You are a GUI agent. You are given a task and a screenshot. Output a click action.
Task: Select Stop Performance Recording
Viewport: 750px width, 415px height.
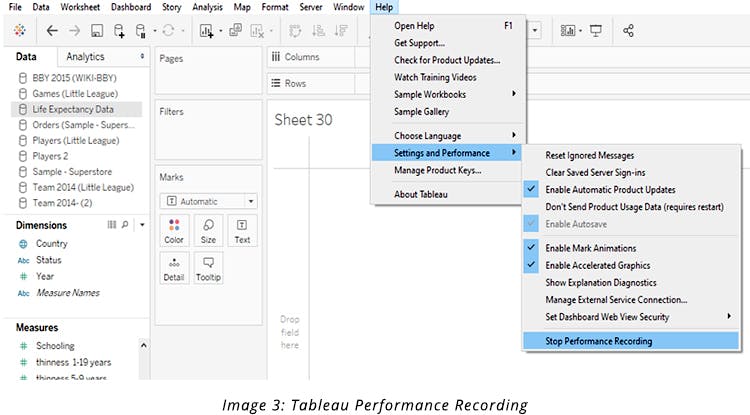tap(631, 341)
